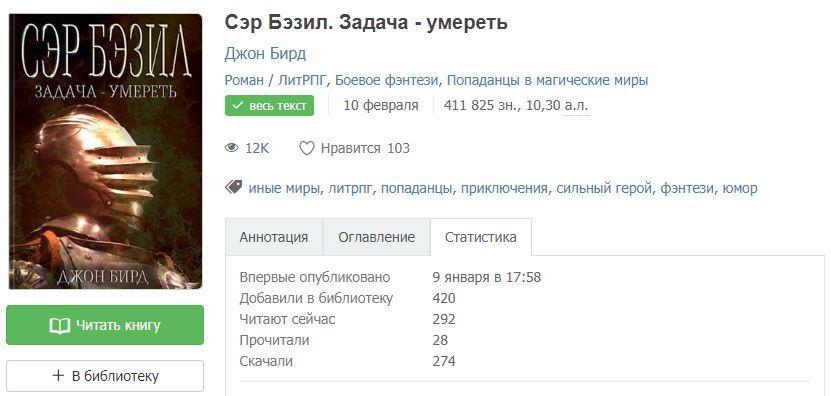Viewport: 831px width, 396px height.
Task: Open the юмор tag
Action: pos(740,188)
